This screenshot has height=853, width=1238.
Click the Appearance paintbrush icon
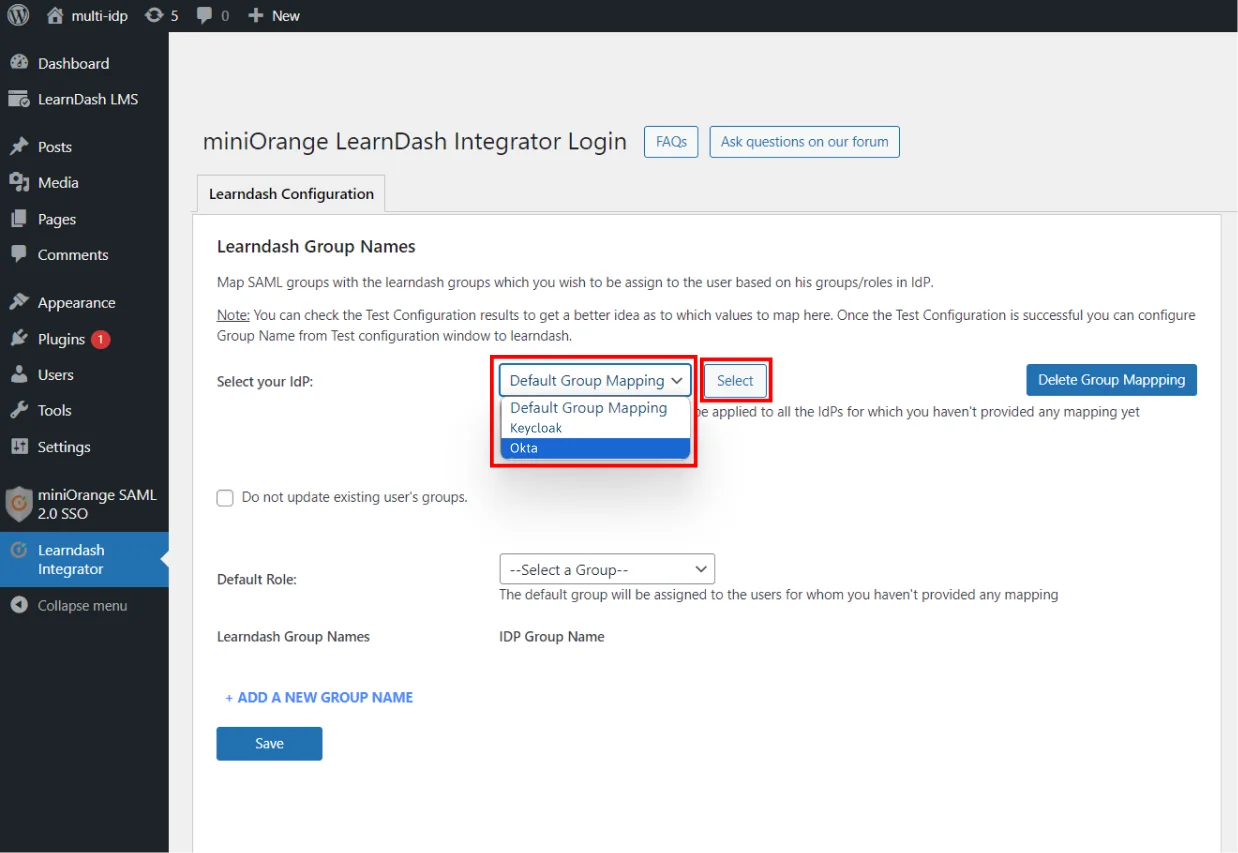click(19, 303)
